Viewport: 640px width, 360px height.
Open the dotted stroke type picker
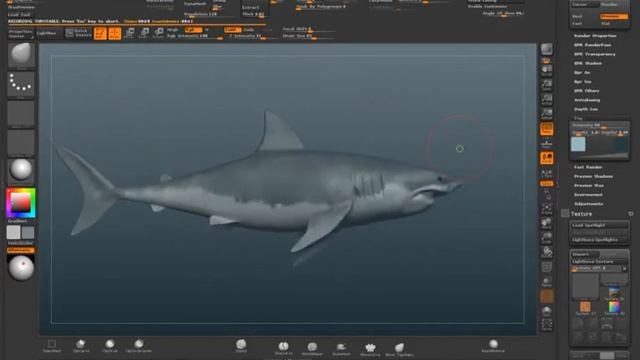[21, 84]
